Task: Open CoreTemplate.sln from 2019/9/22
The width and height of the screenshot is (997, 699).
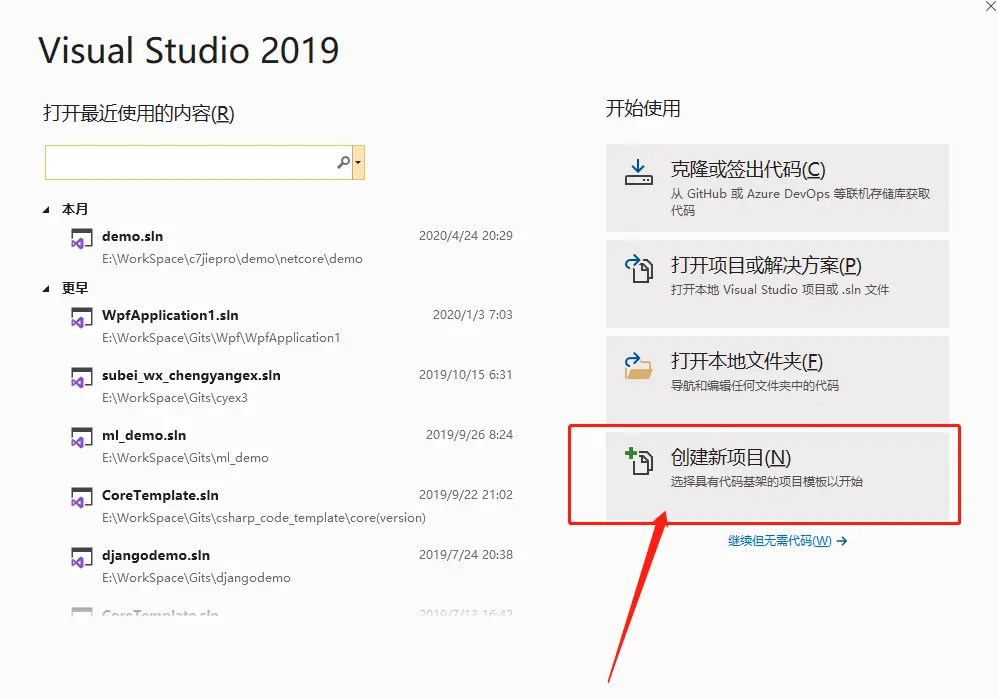Action: click(291, 506)
